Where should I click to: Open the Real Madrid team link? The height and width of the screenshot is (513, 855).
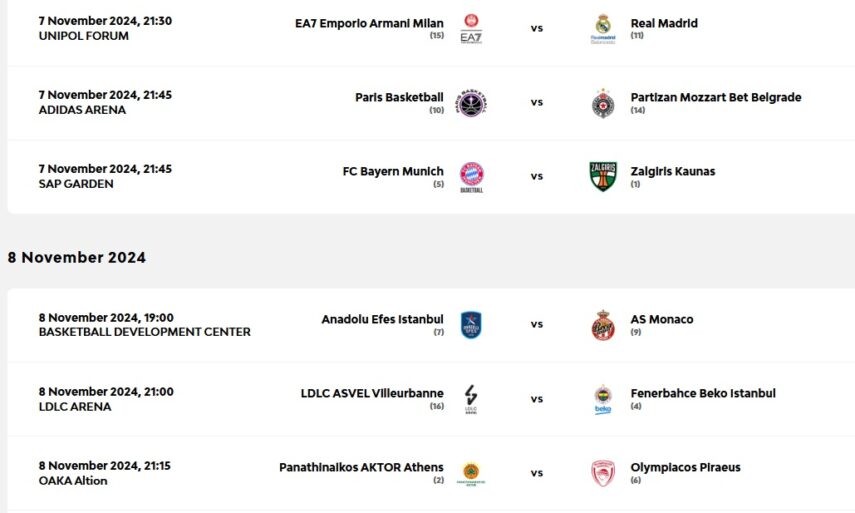pos(664,23)
